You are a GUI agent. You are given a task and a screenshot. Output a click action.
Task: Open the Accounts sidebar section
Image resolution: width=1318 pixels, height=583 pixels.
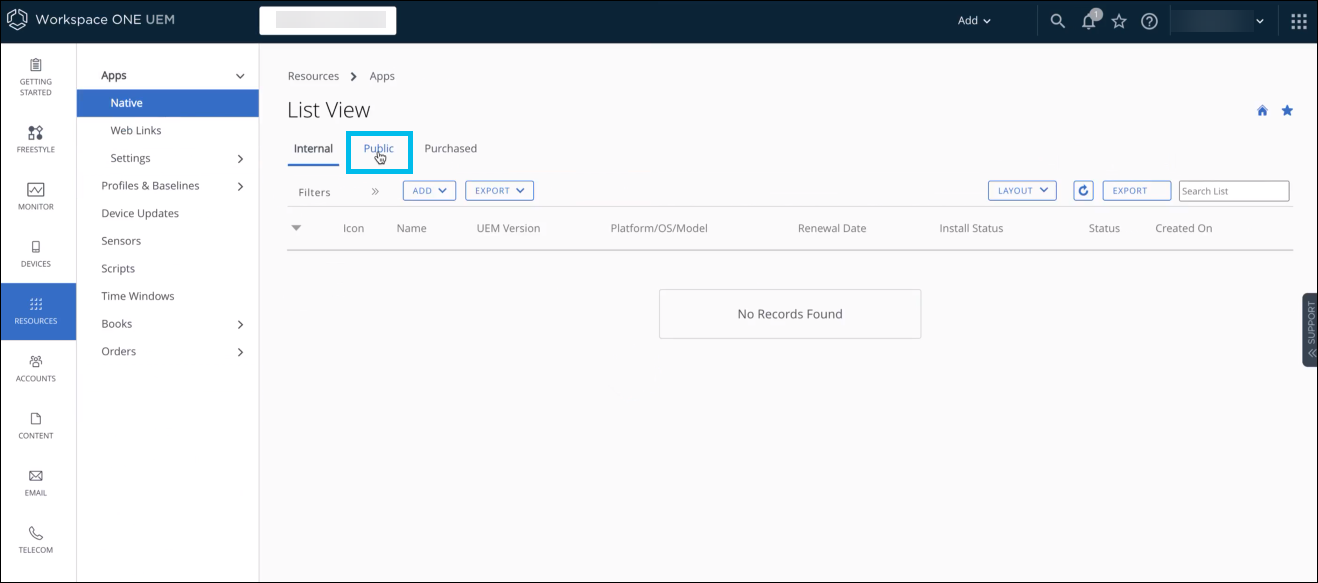36,368
